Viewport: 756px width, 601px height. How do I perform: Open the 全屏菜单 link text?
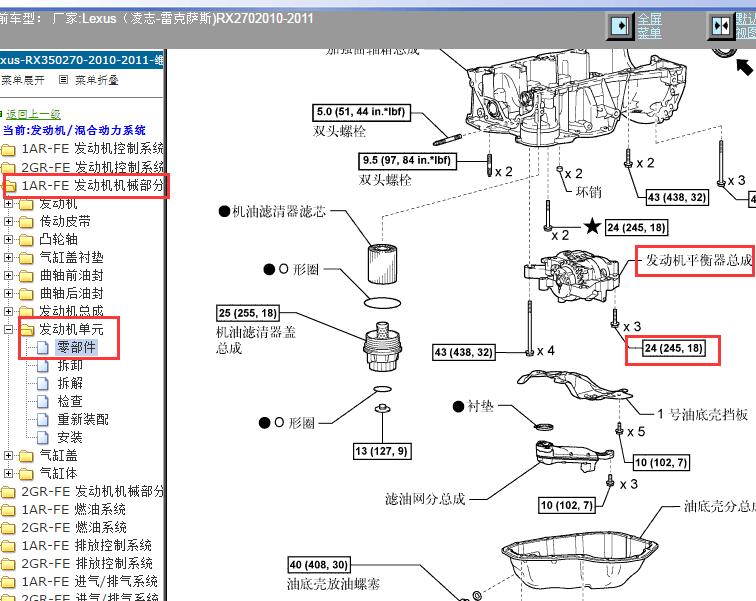click(649, 26)
